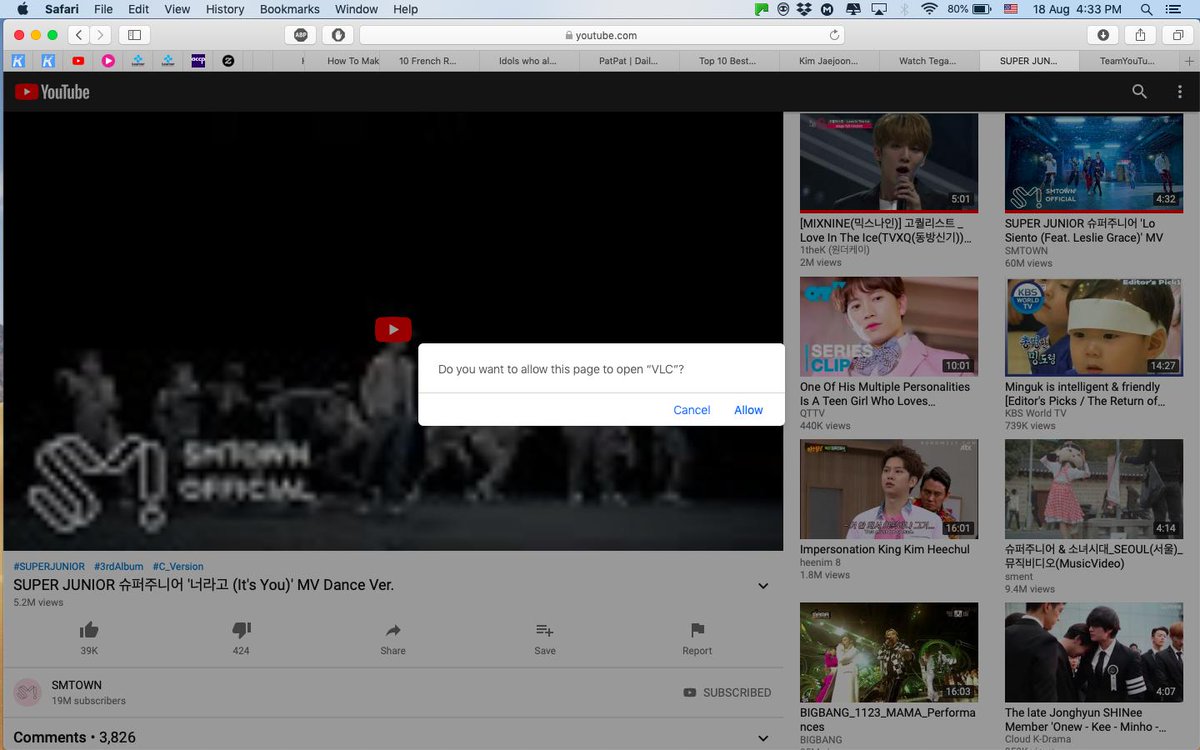1200x750 pixels.
Task: Switch to the 'Idols who al...' tab
Action: (528, 61)
